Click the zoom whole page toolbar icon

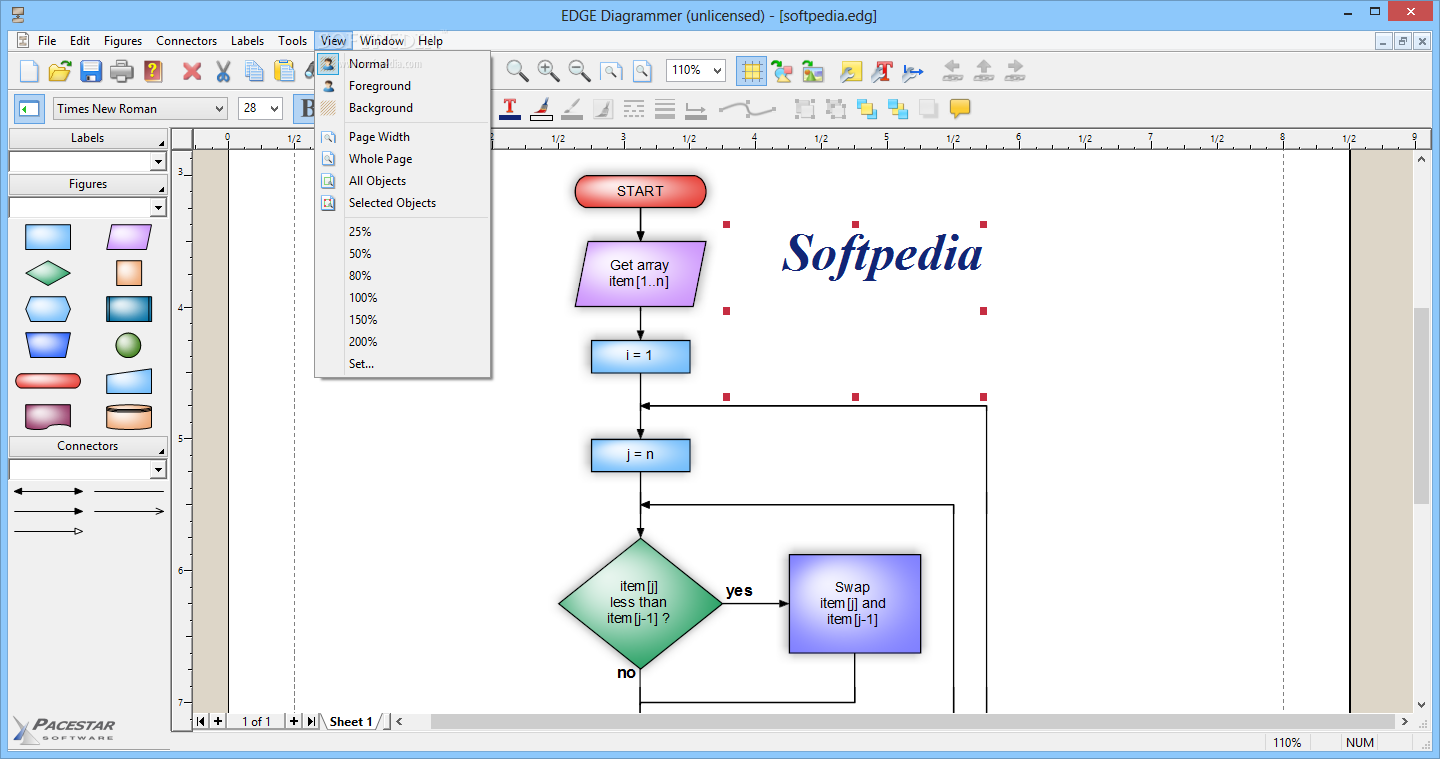pyautogui.click(x=641, y=71)
